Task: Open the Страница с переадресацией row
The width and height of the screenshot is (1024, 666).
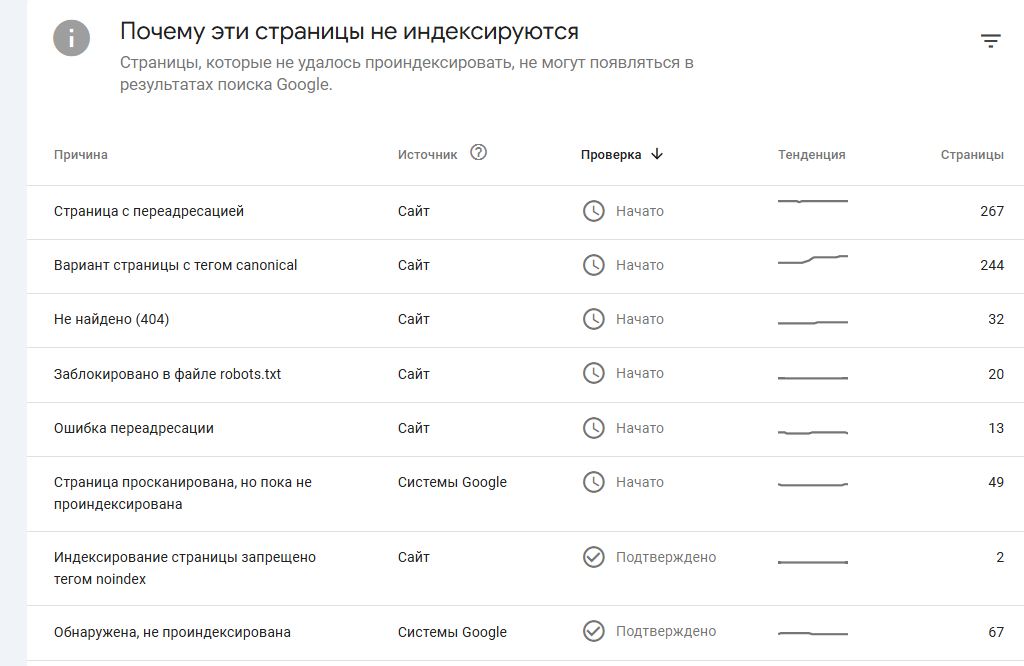Action: 149,211
